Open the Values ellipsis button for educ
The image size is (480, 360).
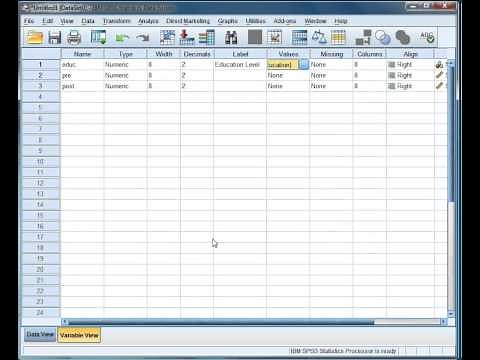pos(304,64)
